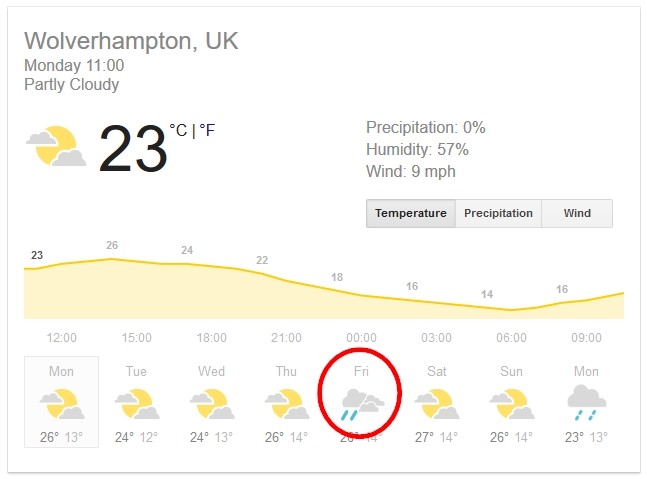Select Friday's rain cloud icon
The image size is (647, 479).
click(x=363, y=404)
